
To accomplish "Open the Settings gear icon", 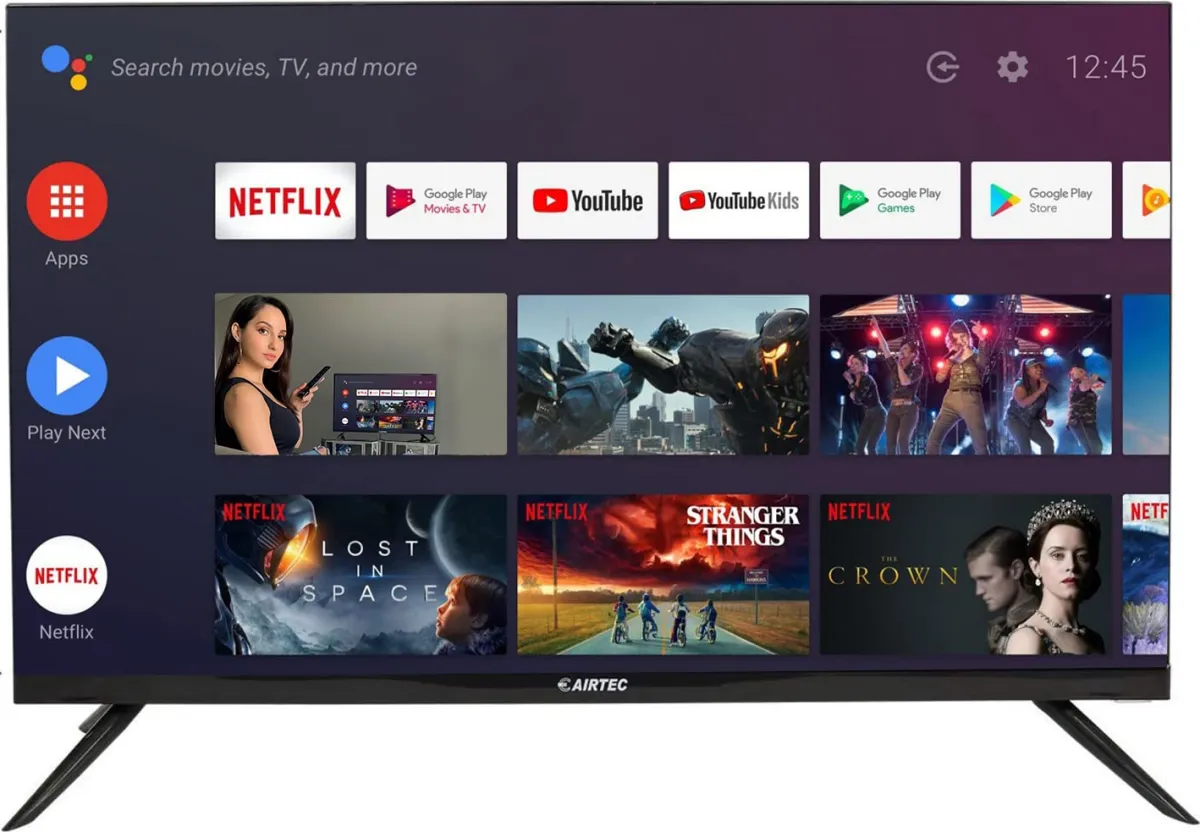I will (1012, 67).
